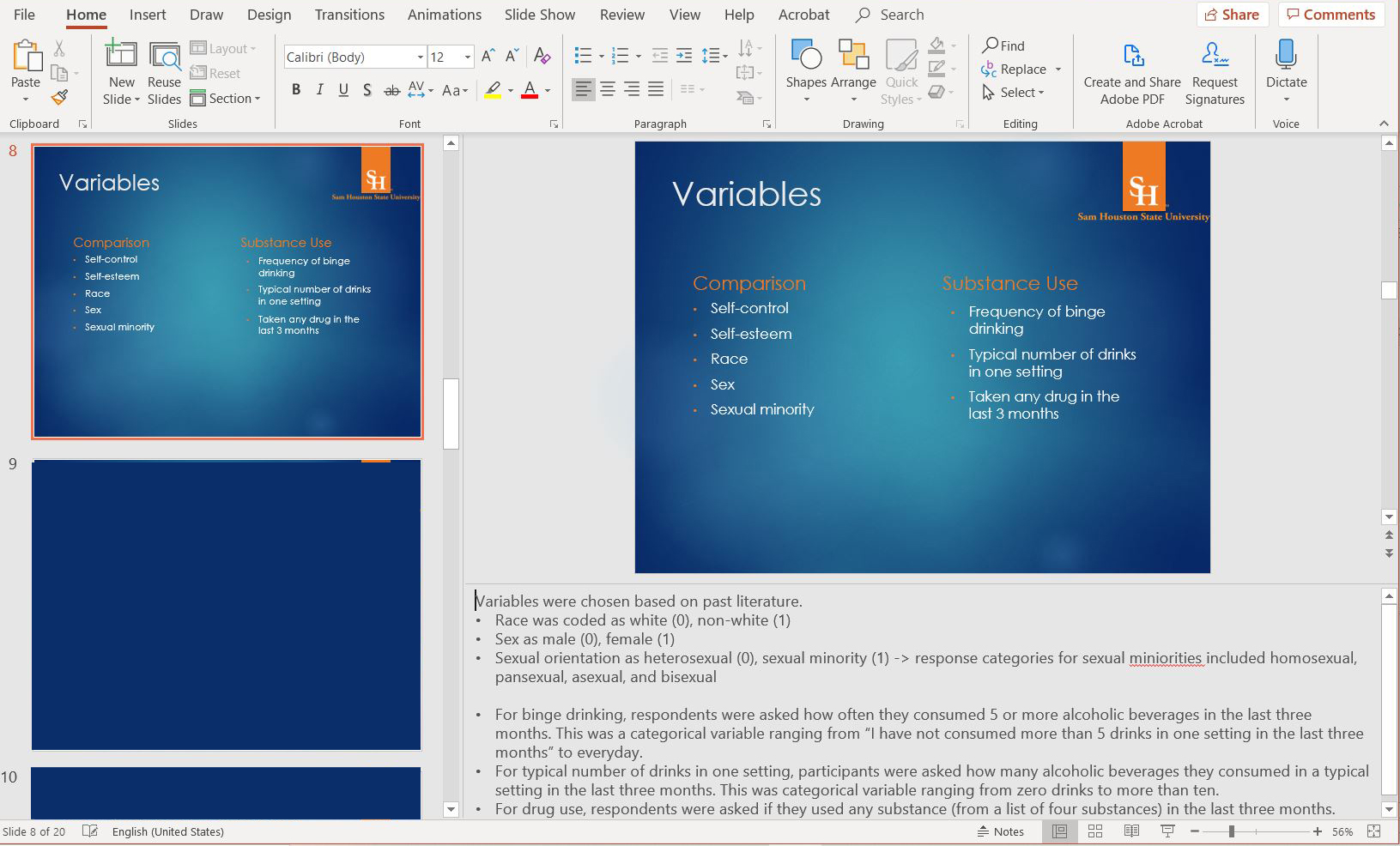The width and height of the screenshot is (1400, 846).
Task: Expand the Section dropdown
Action: pyautogui.click(x=226, y=99)
